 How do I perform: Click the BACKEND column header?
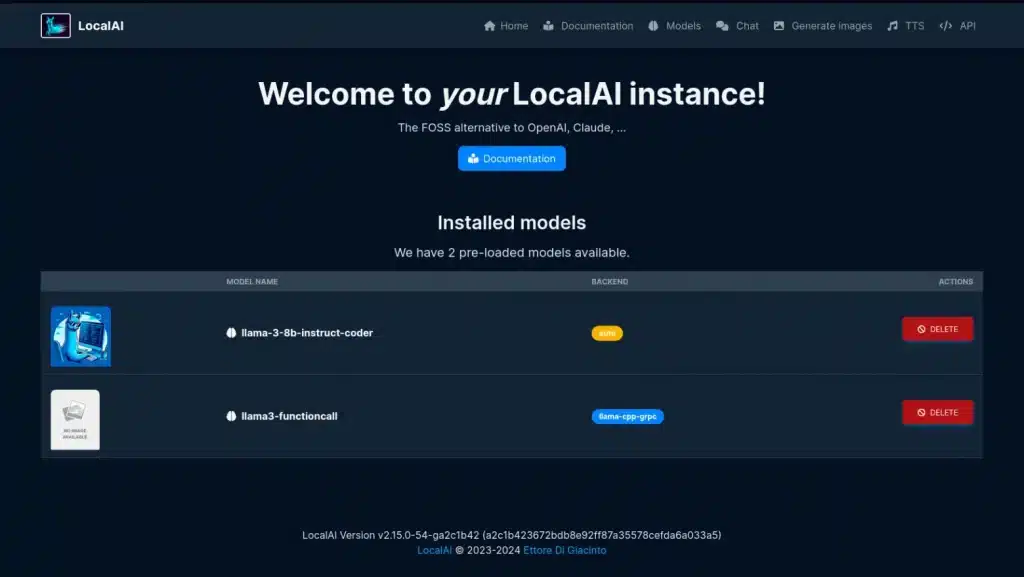[609, 282]
